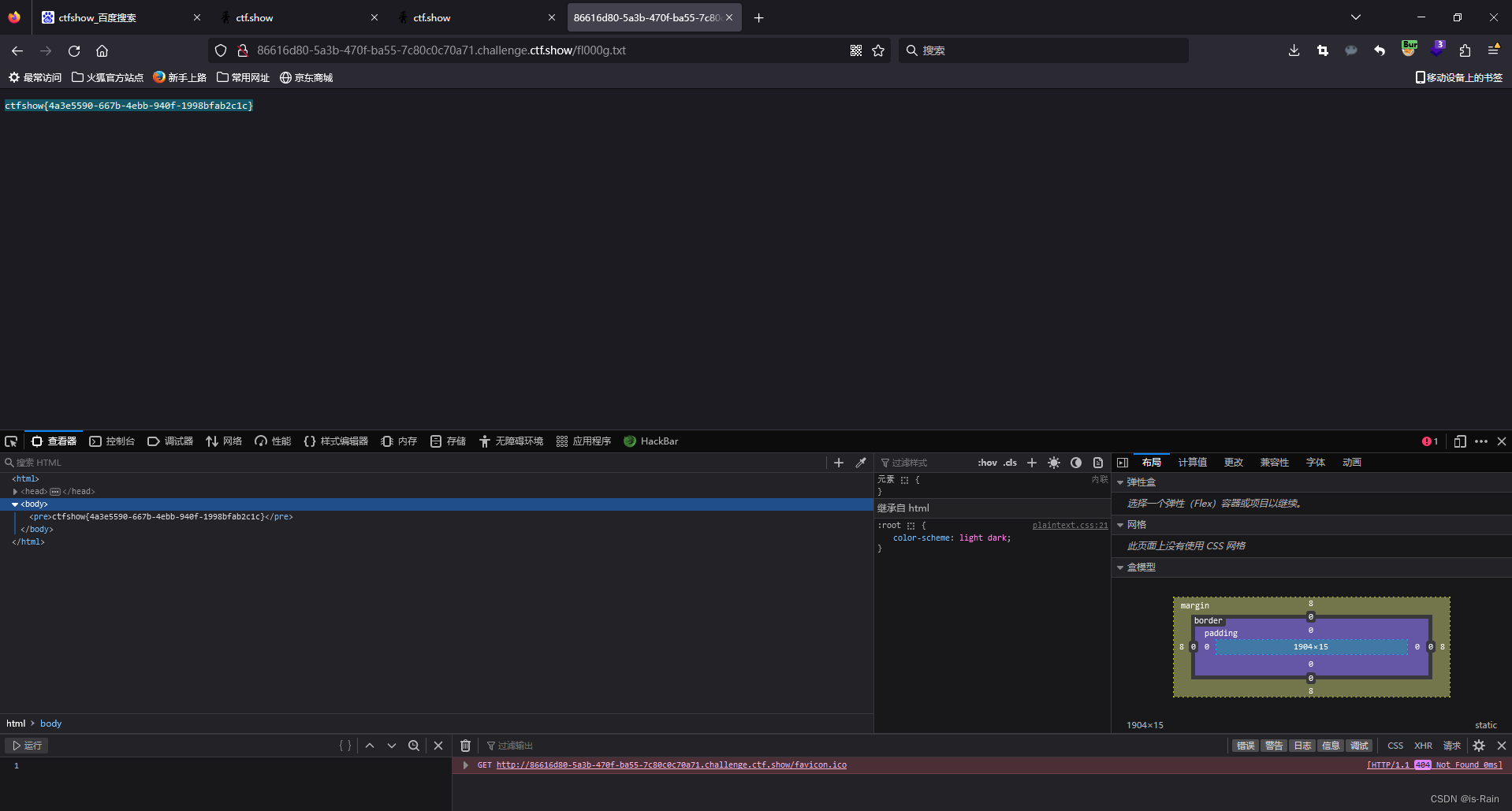Select the element picker tool in DevTools
Screen dimensions: 1512x811
10,441
